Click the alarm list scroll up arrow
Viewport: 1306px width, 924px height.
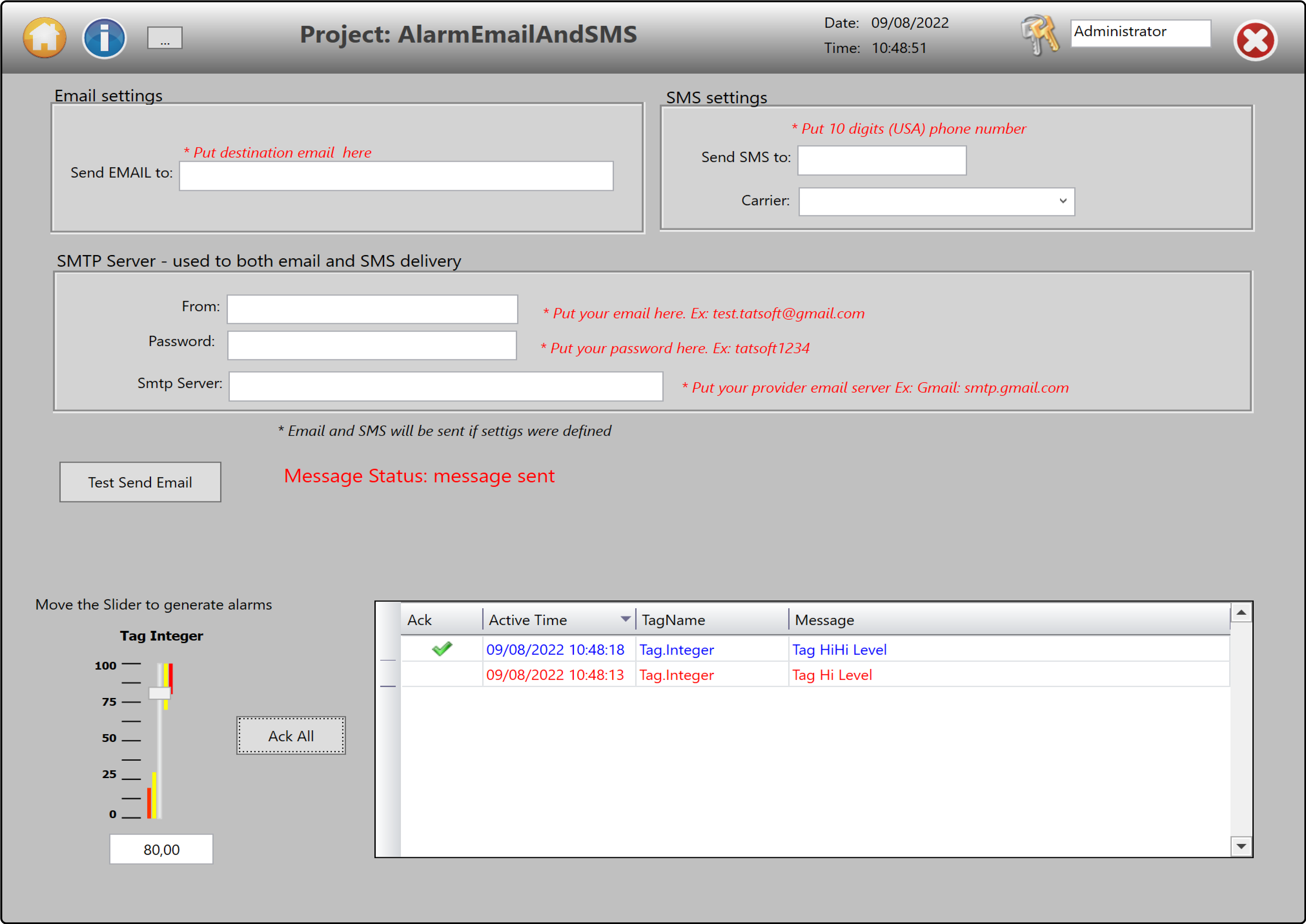coord(1241,612)
